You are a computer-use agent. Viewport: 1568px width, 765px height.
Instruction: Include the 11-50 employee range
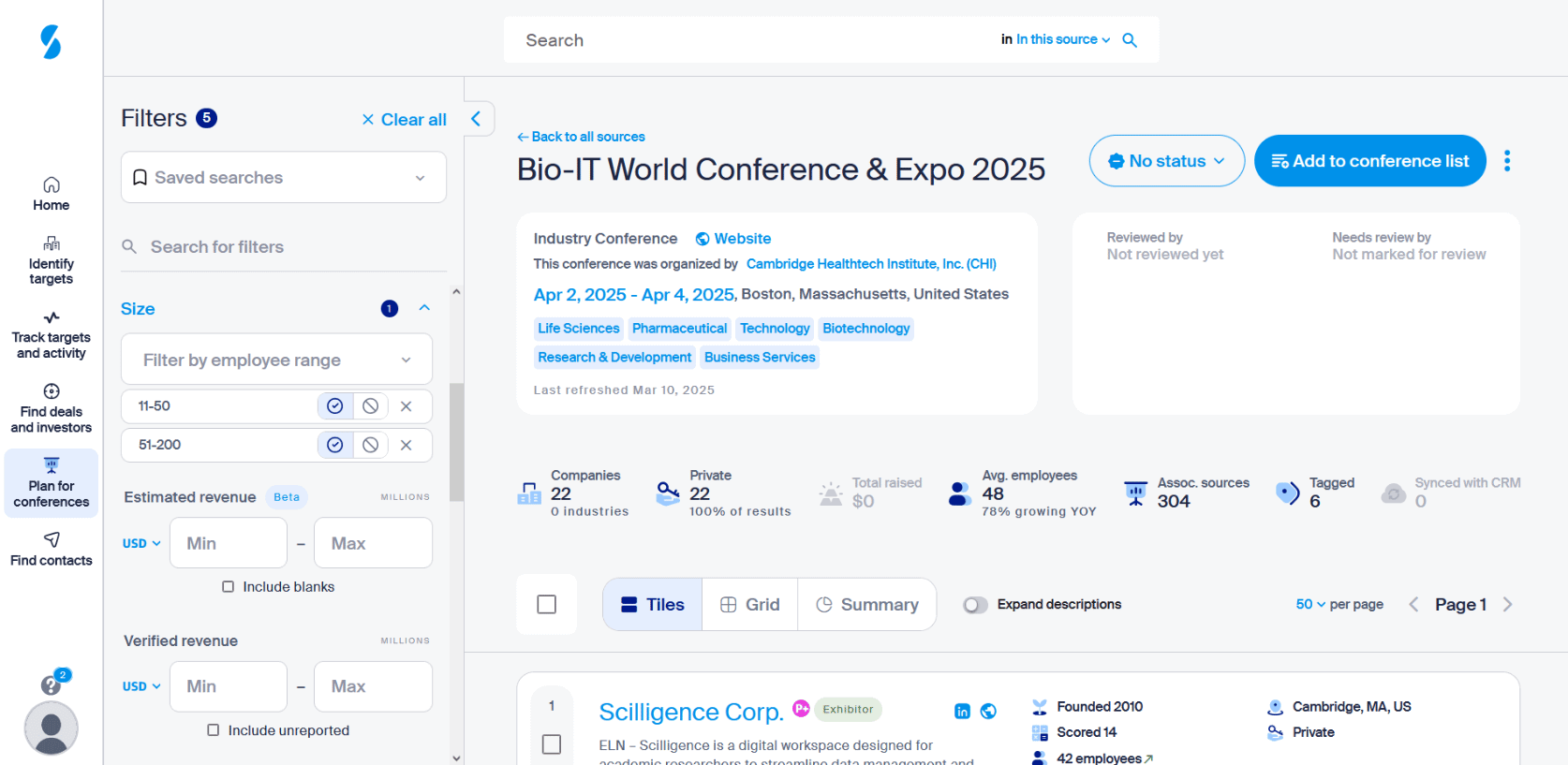[334, 406]
